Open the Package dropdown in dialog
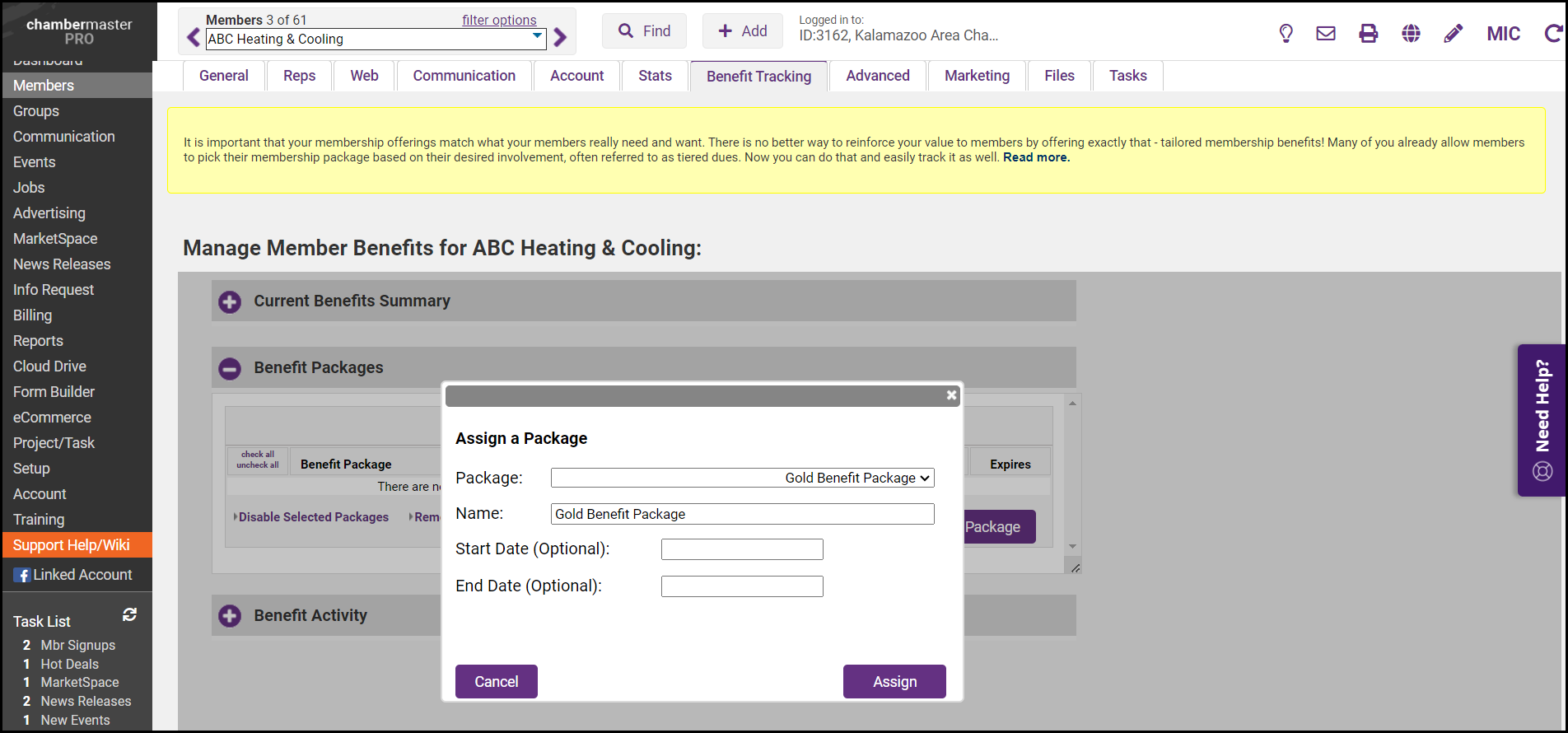The height and width of the screenshot is (733, 1568). pyautogui.click(x=742, y=478)
